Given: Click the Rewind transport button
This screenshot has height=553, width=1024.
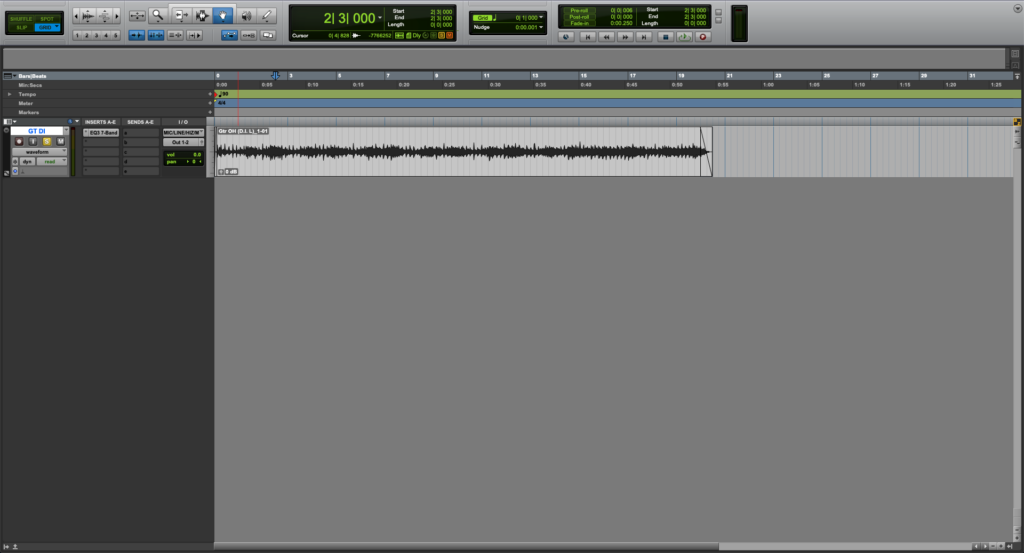Looking at the screenshot, I should 606,37.
